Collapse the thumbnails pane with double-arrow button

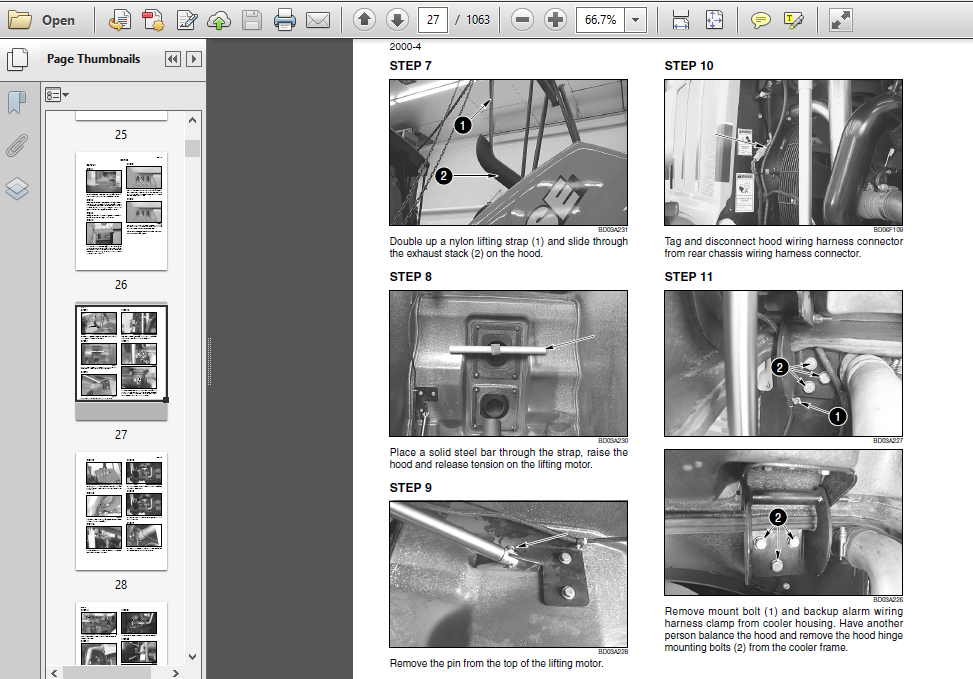(173, 59)
